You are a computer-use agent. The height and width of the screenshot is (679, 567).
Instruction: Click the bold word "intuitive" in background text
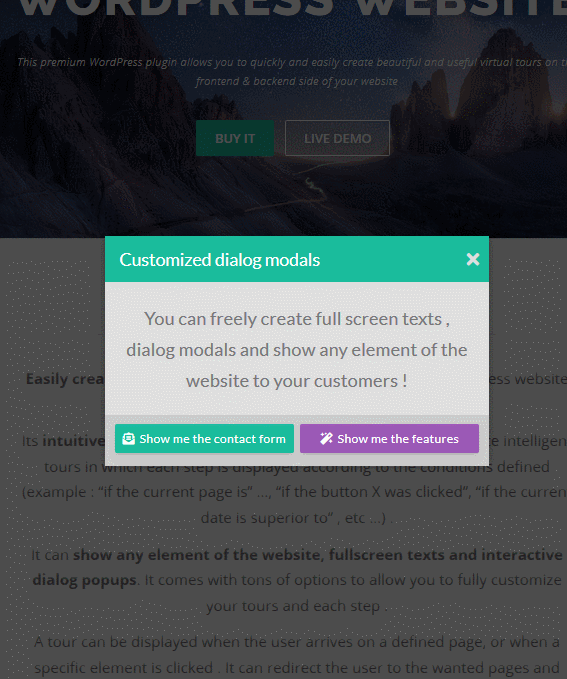tap(74, 441)
